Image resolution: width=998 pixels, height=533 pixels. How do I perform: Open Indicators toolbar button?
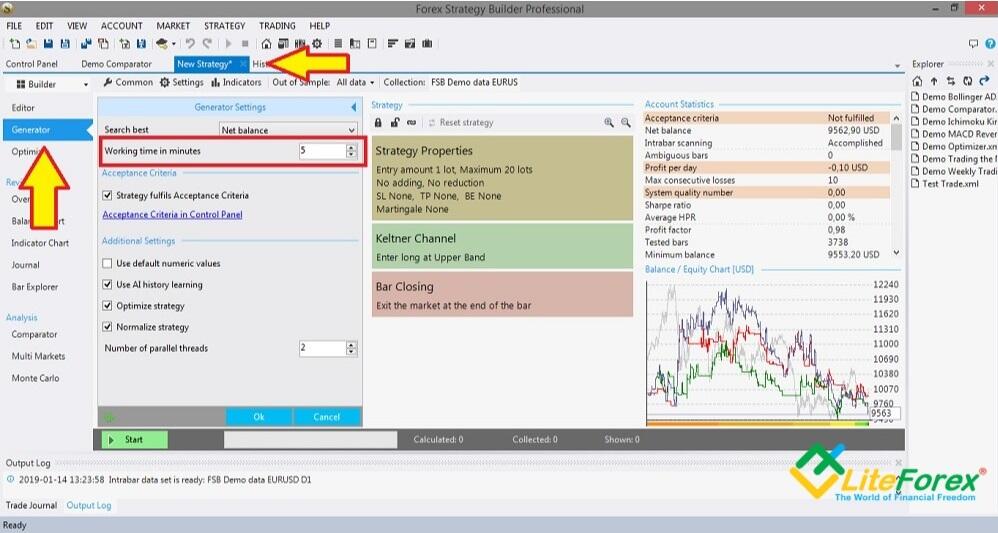[x=236, y=82]
